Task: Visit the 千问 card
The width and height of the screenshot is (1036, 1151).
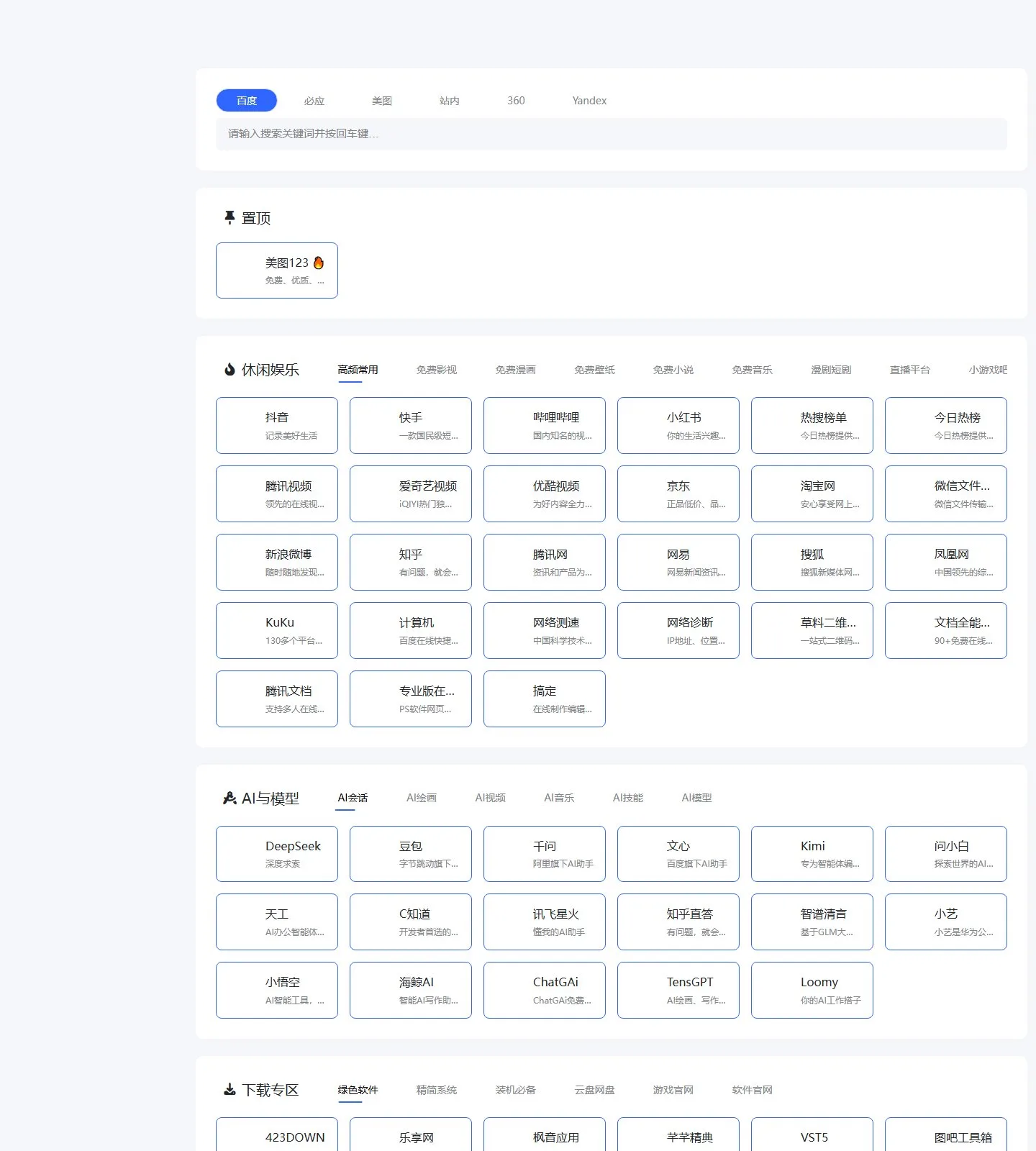Action: [545, 854]
